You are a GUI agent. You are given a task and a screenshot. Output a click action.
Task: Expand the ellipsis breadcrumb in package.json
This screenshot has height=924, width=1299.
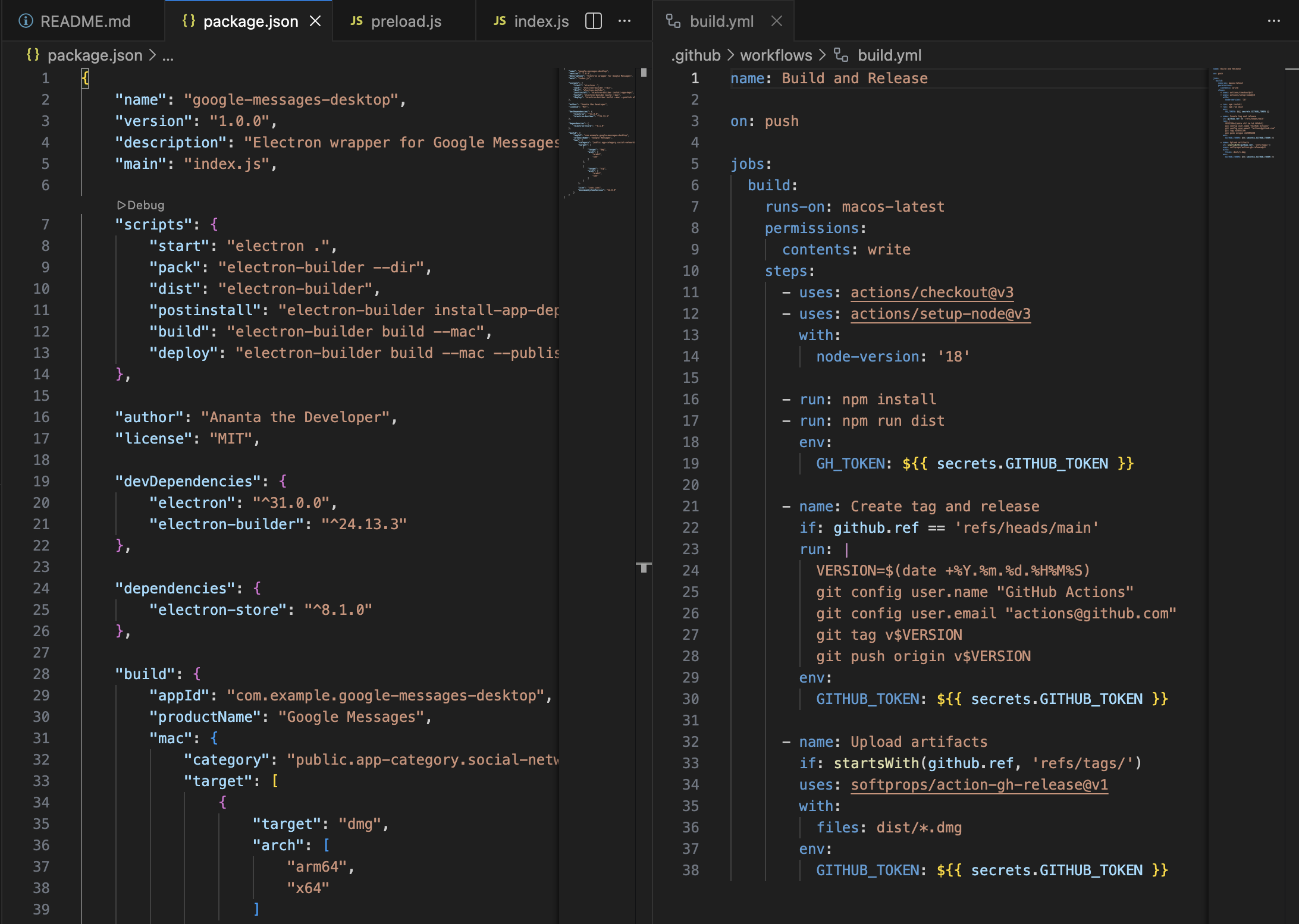[168, 55]
